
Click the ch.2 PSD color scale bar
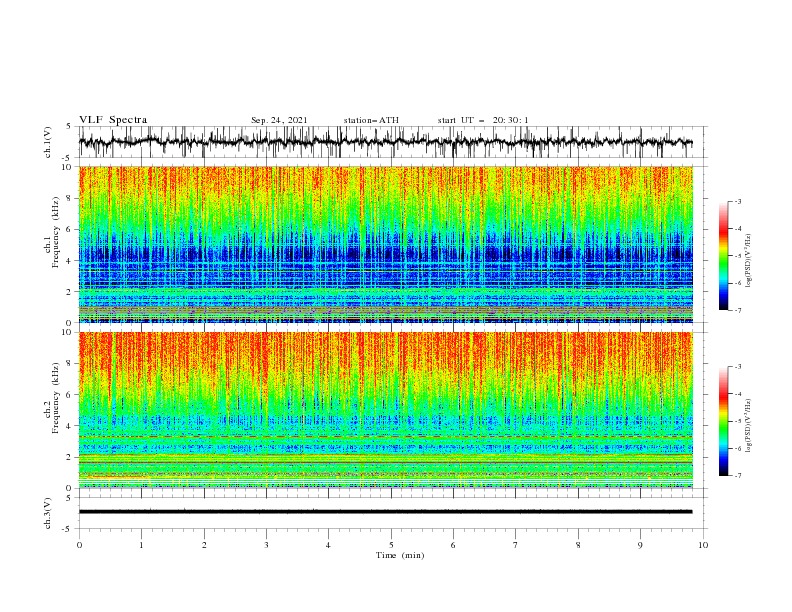tap(723, 421)
